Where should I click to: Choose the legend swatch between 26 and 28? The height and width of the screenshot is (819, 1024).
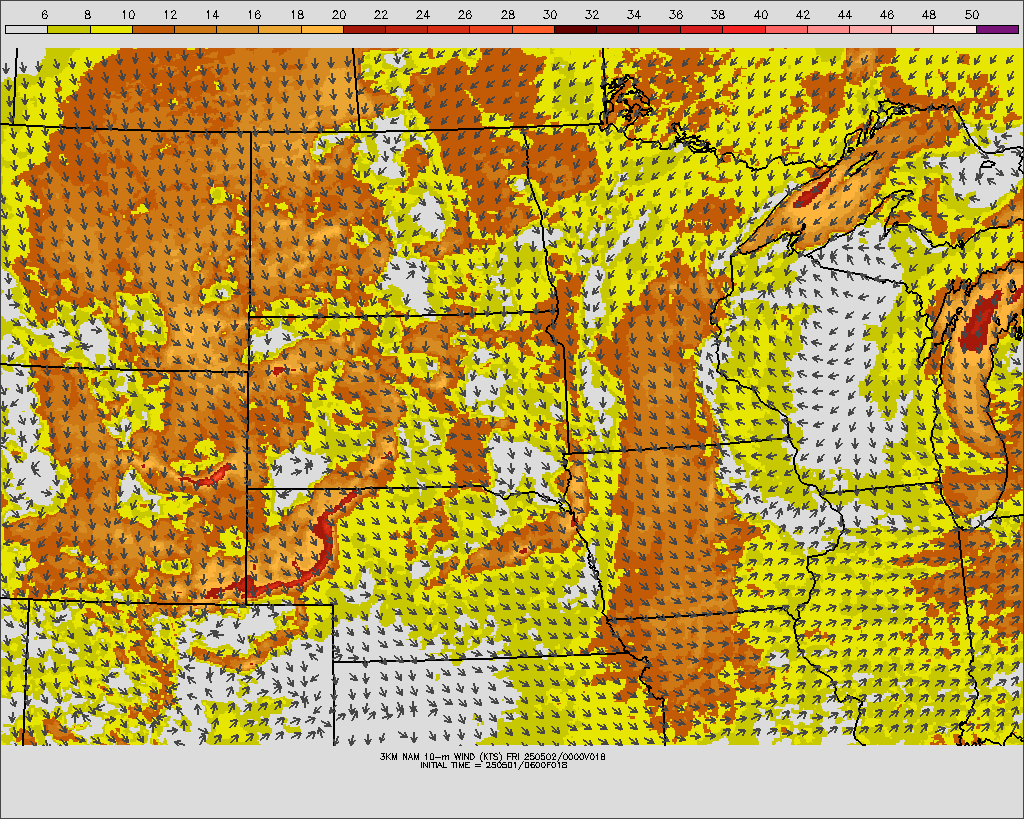point(491,29)
